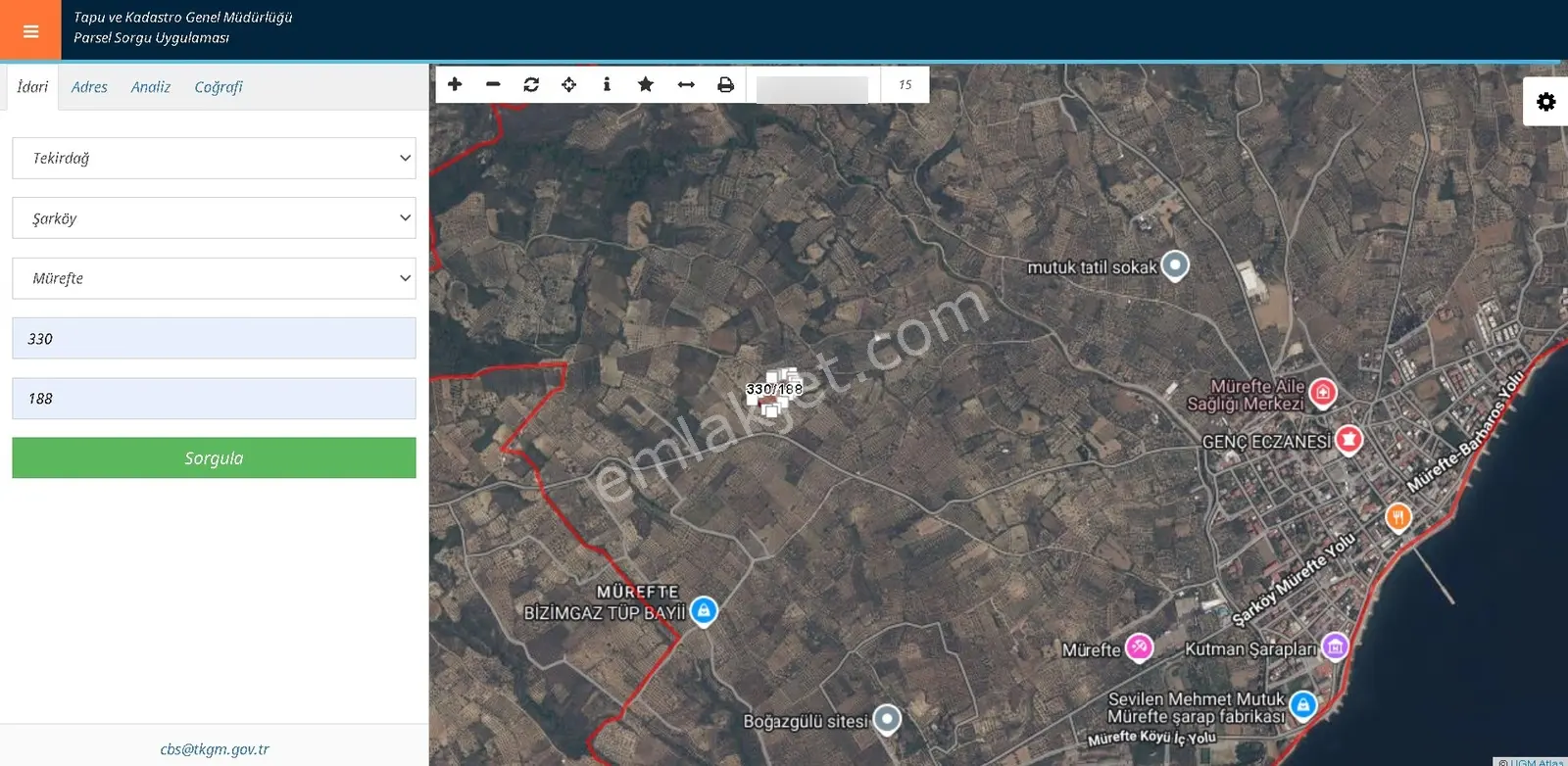Click the zoom level value 15
The image size is (1568, 766).
tap(906, 85)
